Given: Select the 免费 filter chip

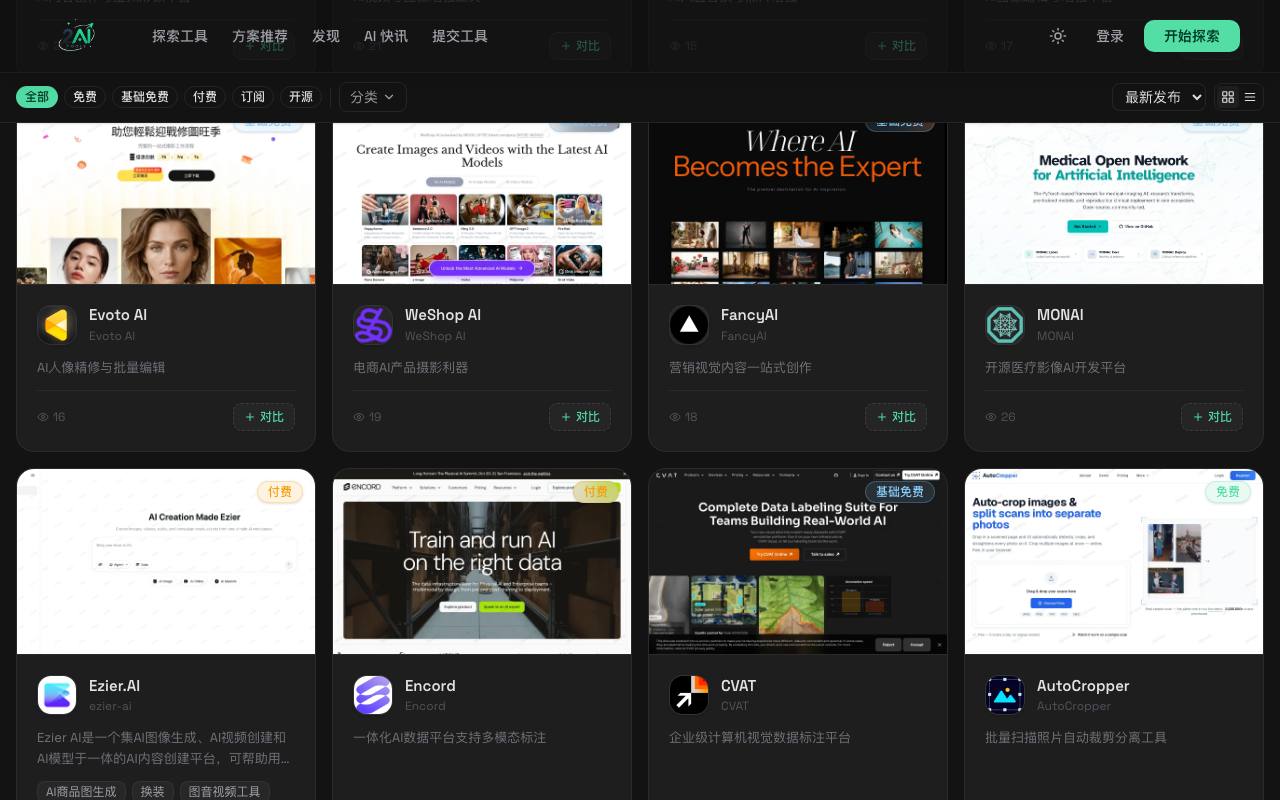Looking at the screenshot, I should (85, 97).
